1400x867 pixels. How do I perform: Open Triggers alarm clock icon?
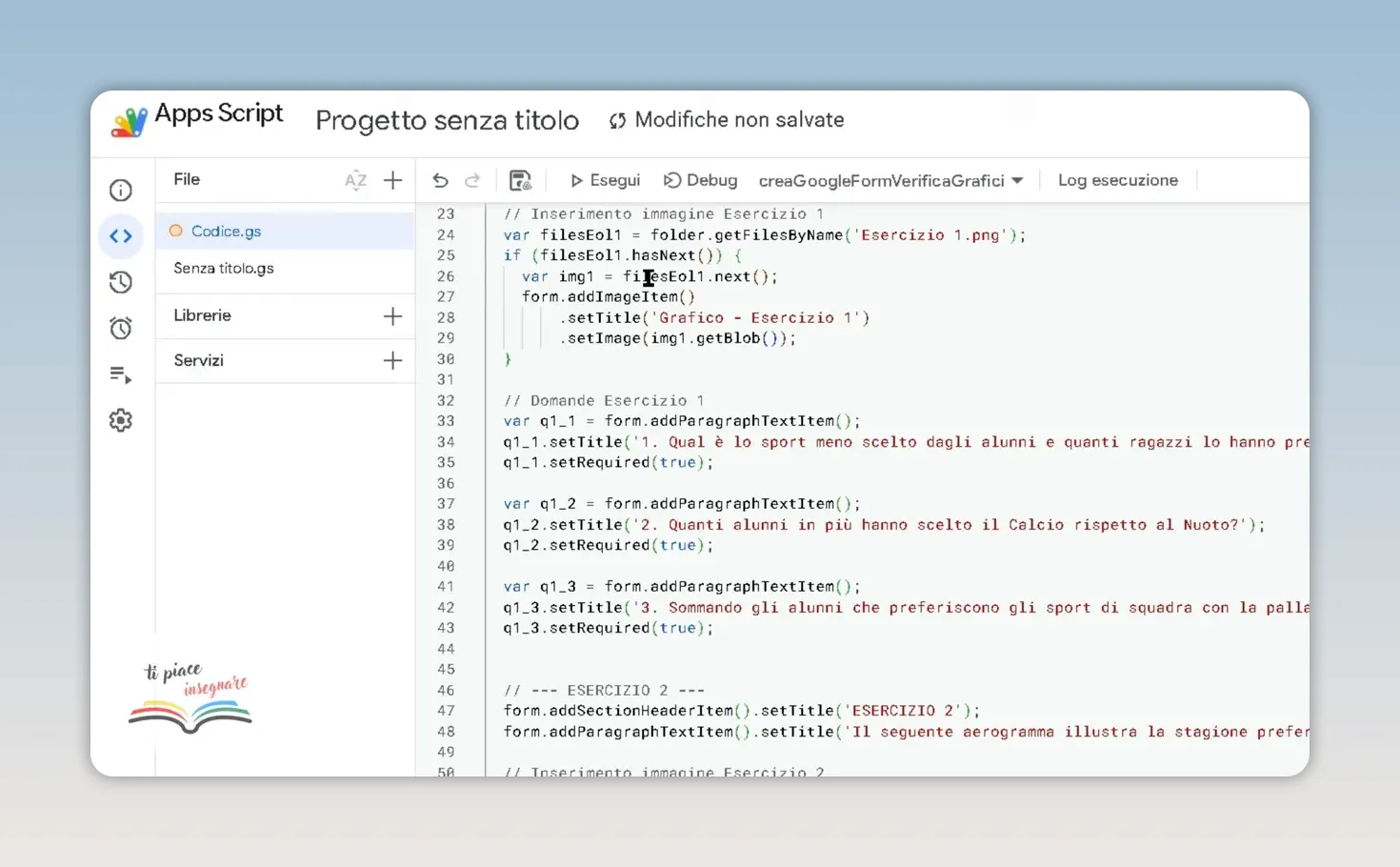coord(121,329)
